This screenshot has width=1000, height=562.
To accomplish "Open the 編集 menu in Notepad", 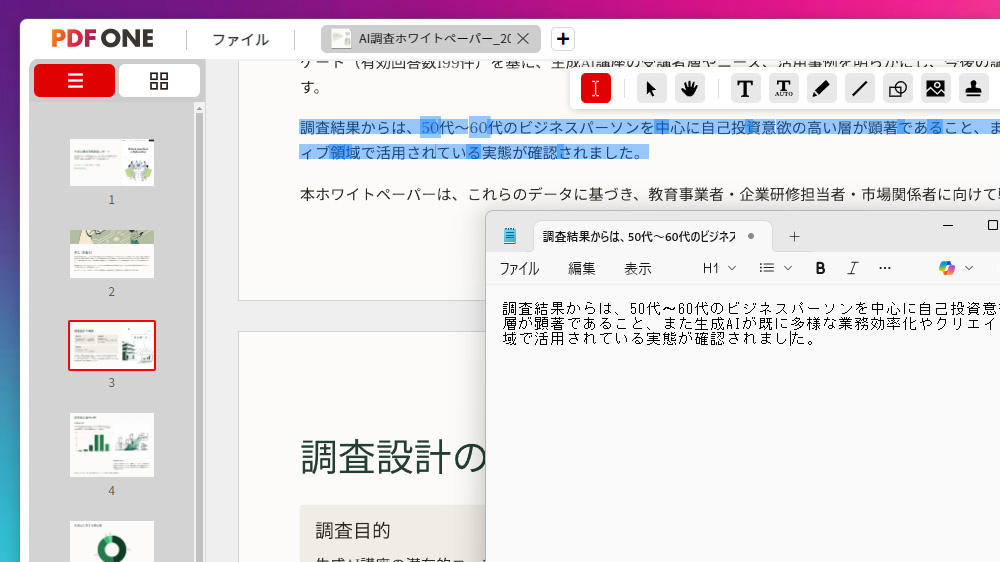I will [x=581, y=268].
